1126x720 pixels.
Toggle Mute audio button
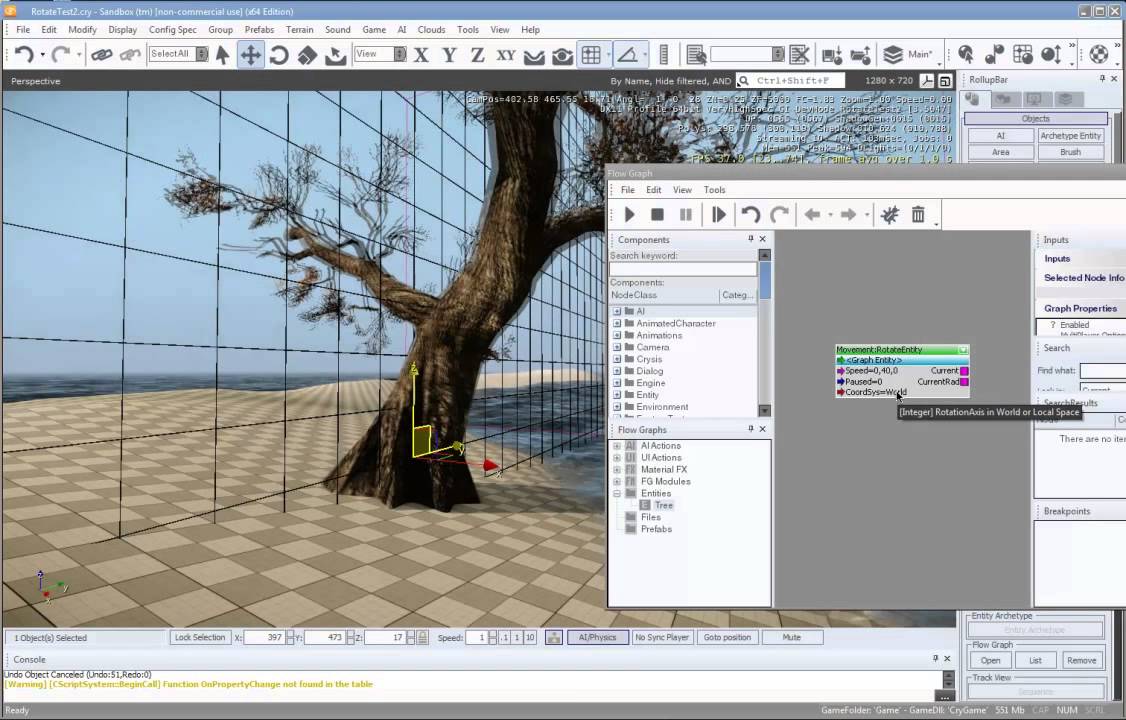791,637
